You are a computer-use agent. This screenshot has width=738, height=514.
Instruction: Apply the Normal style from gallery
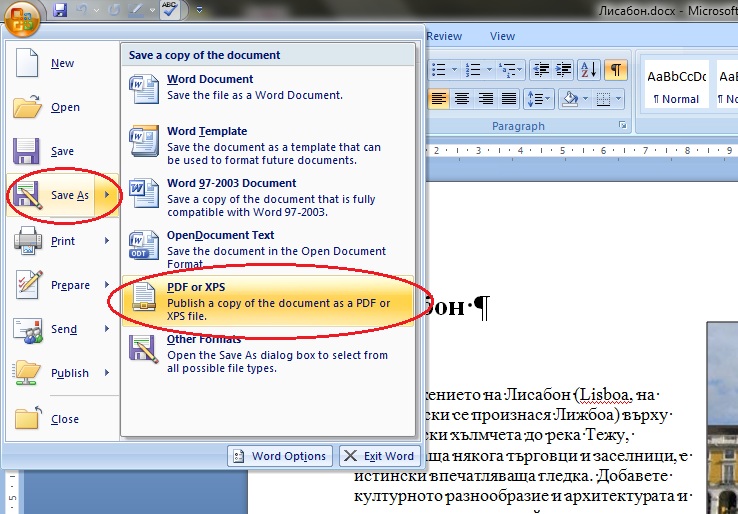pos(676,85)
